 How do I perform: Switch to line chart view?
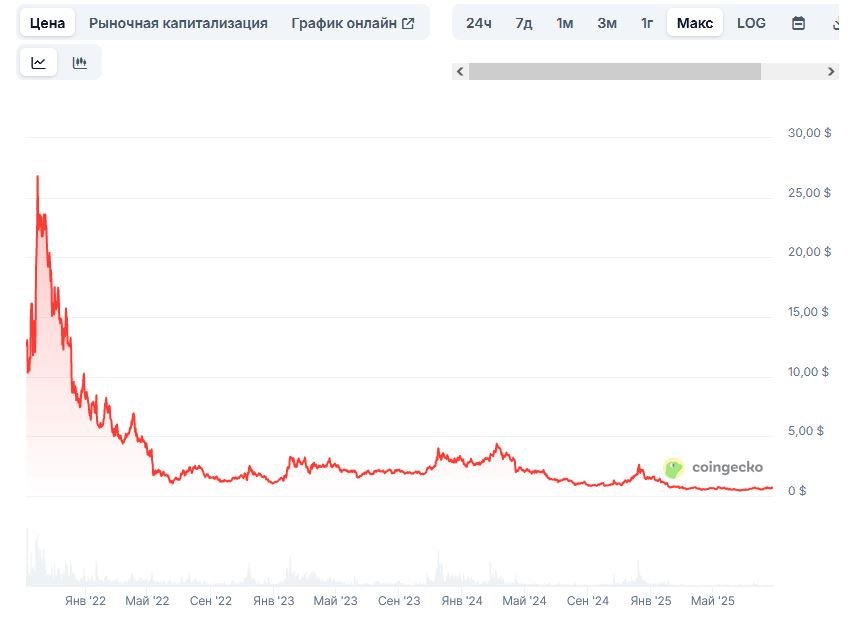tap(39, 62)
